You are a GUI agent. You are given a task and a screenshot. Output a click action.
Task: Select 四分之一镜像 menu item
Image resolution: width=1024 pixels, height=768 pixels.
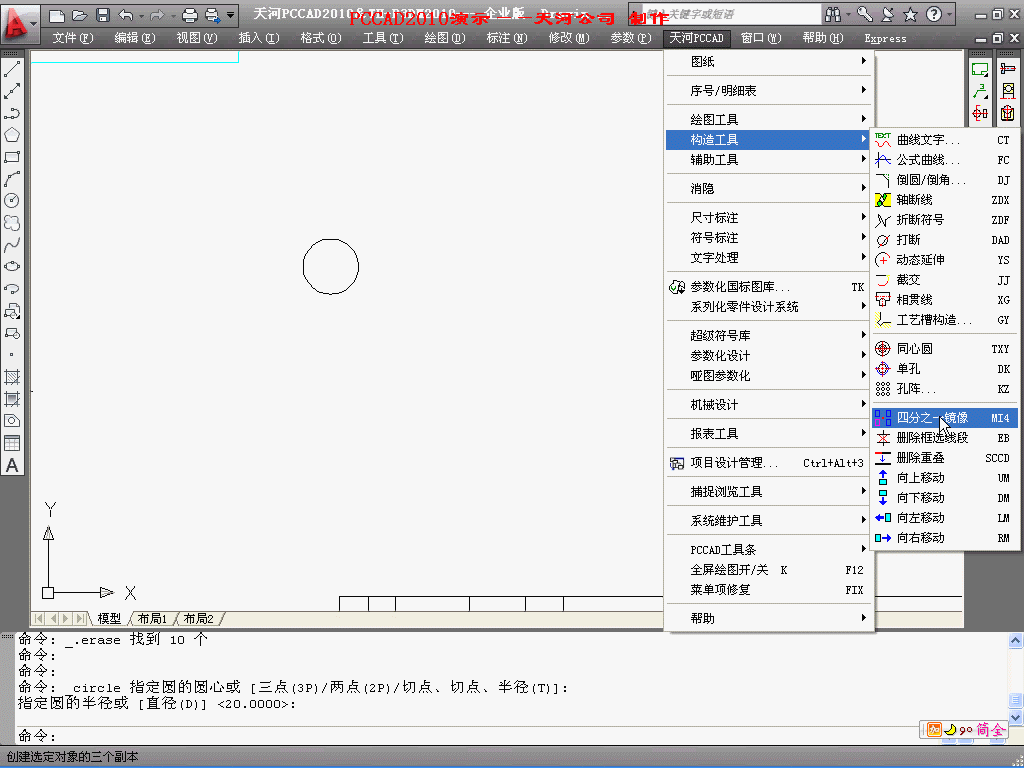(x=946, y=418)
